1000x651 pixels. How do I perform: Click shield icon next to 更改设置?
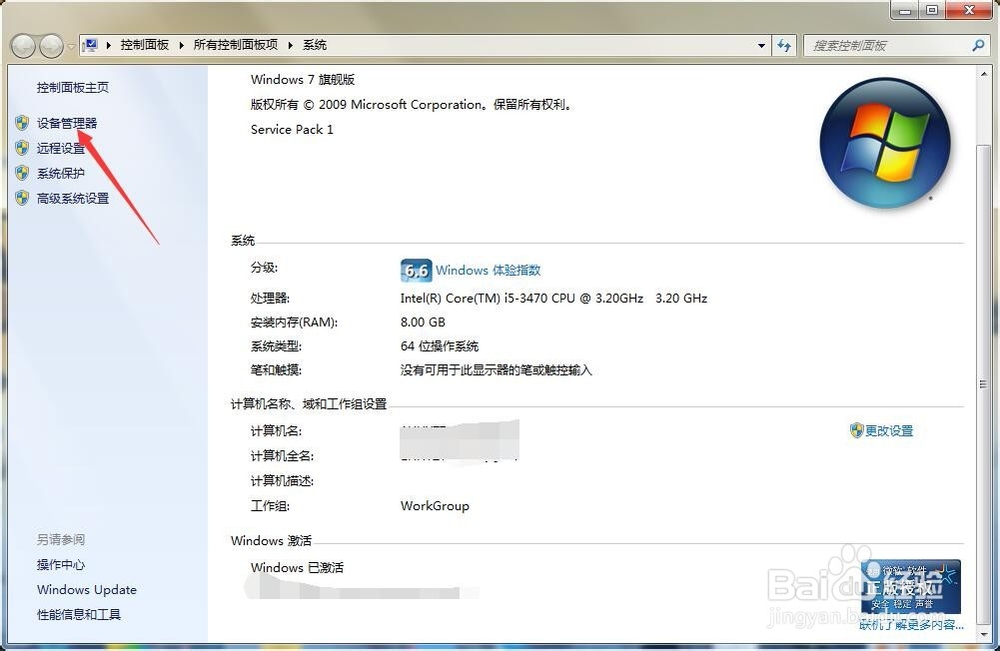pos(857,430)
